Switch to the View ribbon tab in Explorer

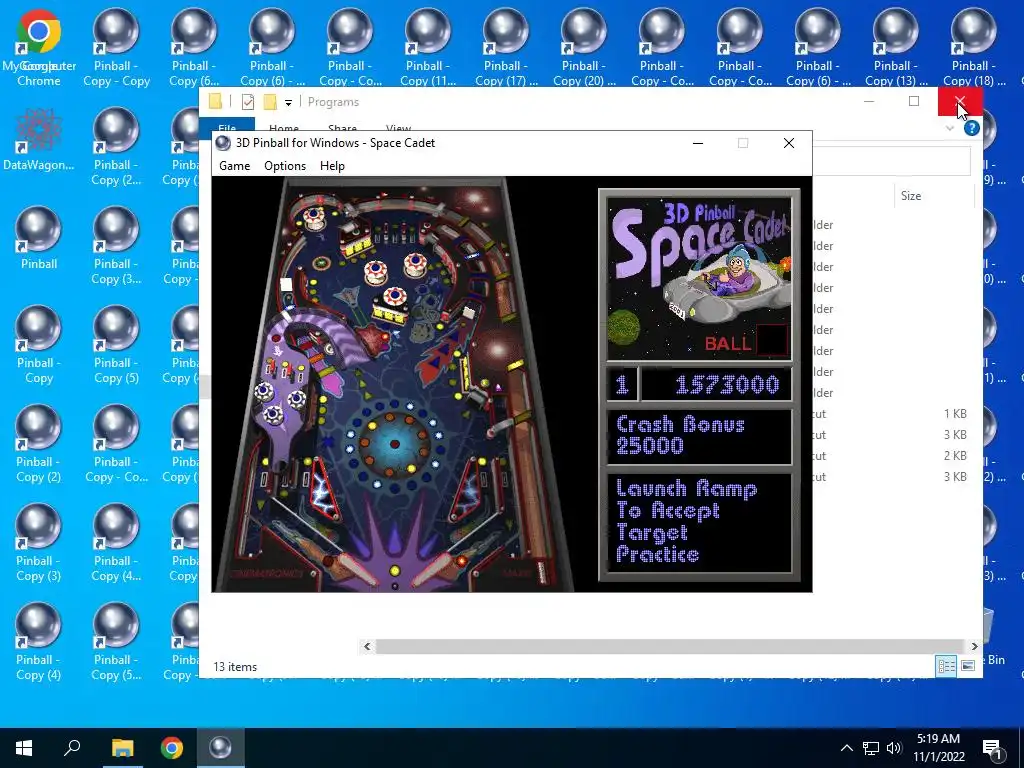tap(398, 128)
